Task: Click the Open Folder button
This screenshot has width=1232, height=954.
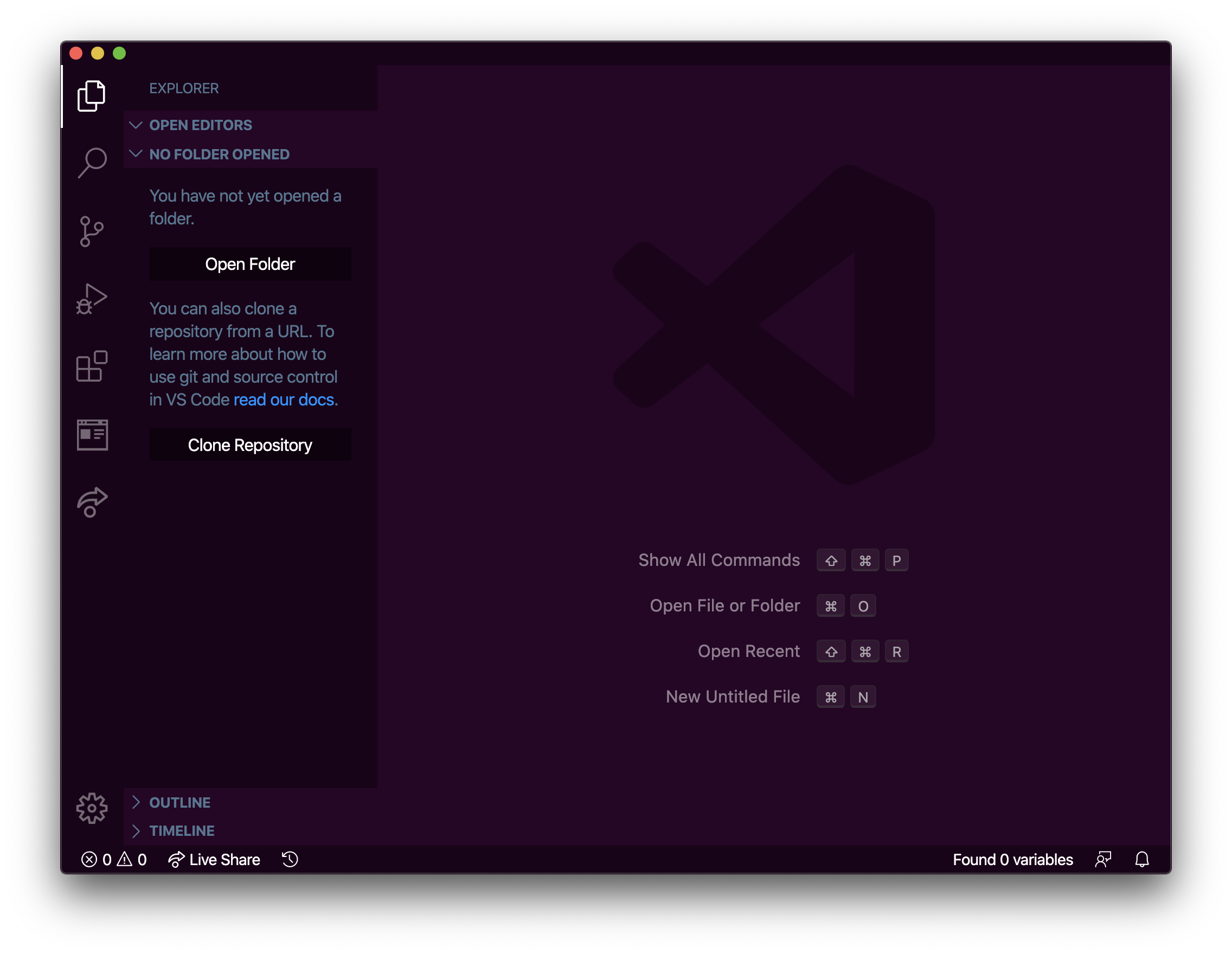Action: pos(250,264)
